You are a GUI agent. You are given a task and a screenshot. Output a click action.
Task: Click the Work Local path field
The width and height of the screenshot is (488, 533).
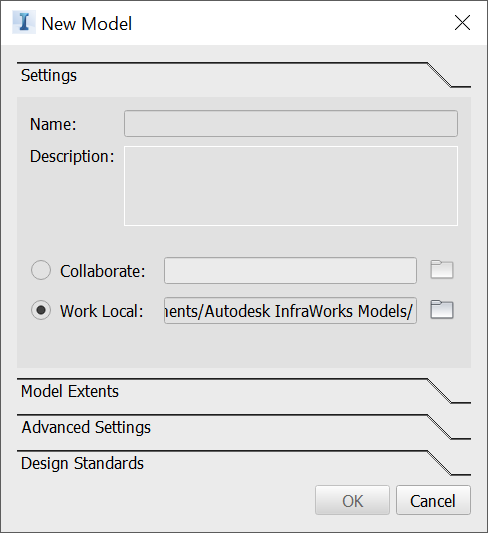pyautogui.click(x=290, y=311)
